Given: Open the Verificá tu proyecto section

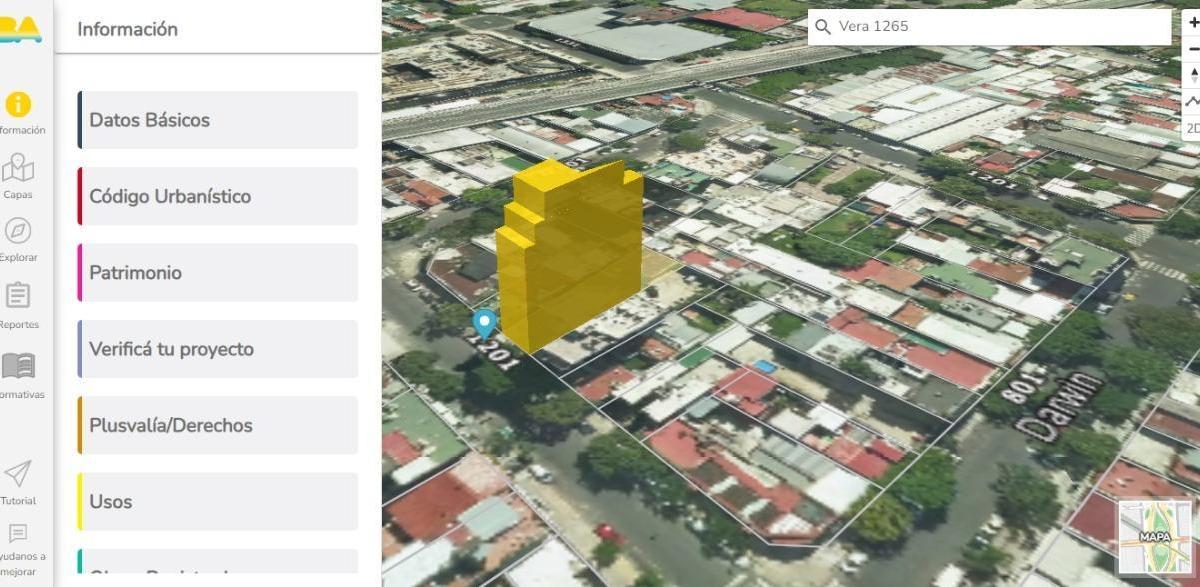Looking at the screenshot, I should [x=218, y=349].
